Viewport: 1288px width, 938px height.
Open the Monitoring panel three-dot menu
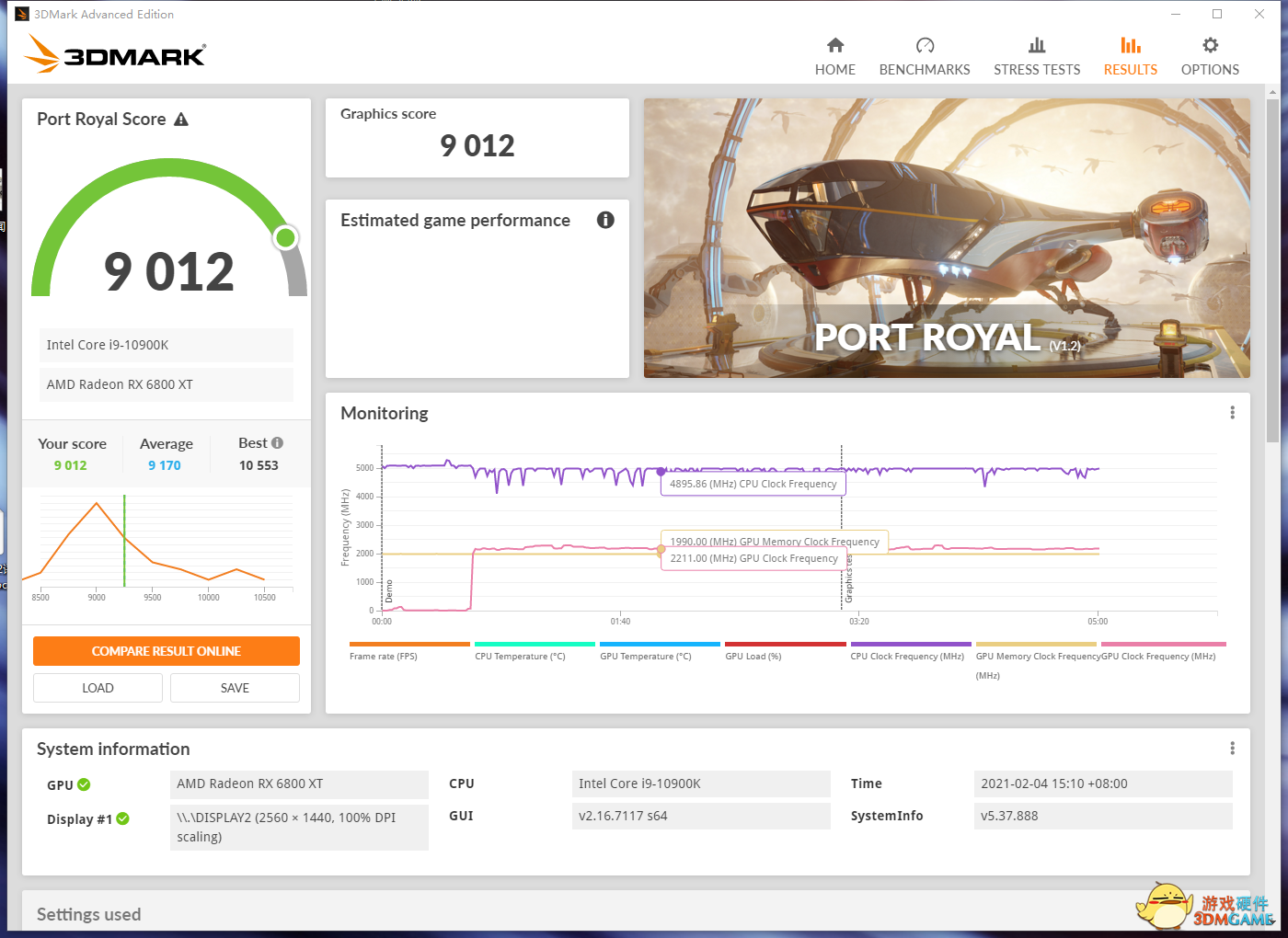point(1232,413)
